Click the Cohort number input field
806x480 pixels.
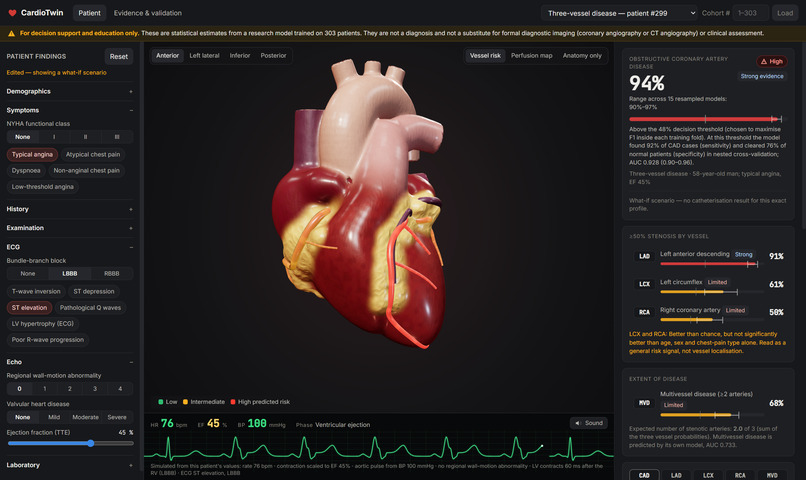750,13
